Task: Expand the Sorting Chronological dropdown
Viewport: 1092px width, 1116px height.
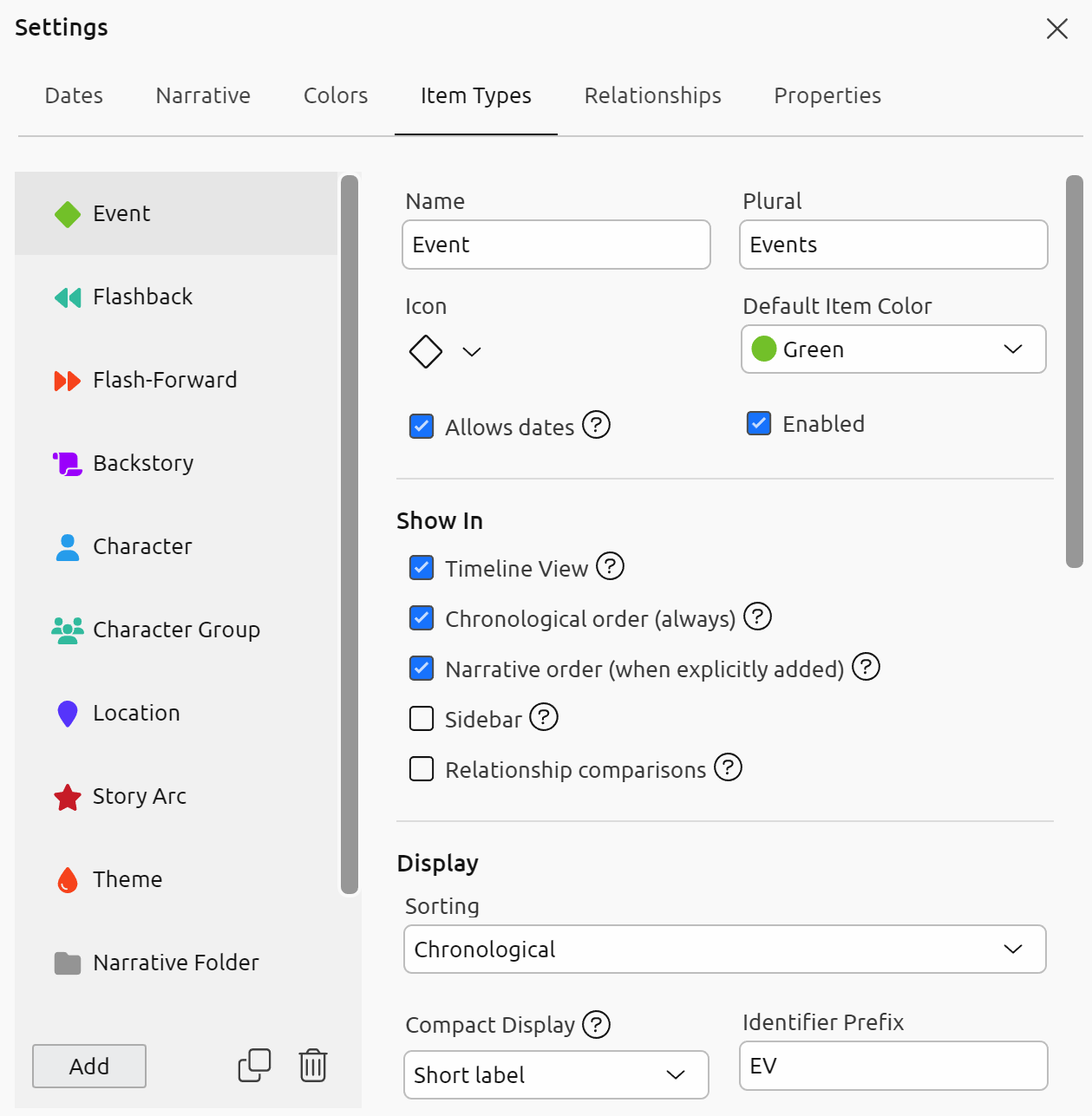Action: tap(724, 950)
